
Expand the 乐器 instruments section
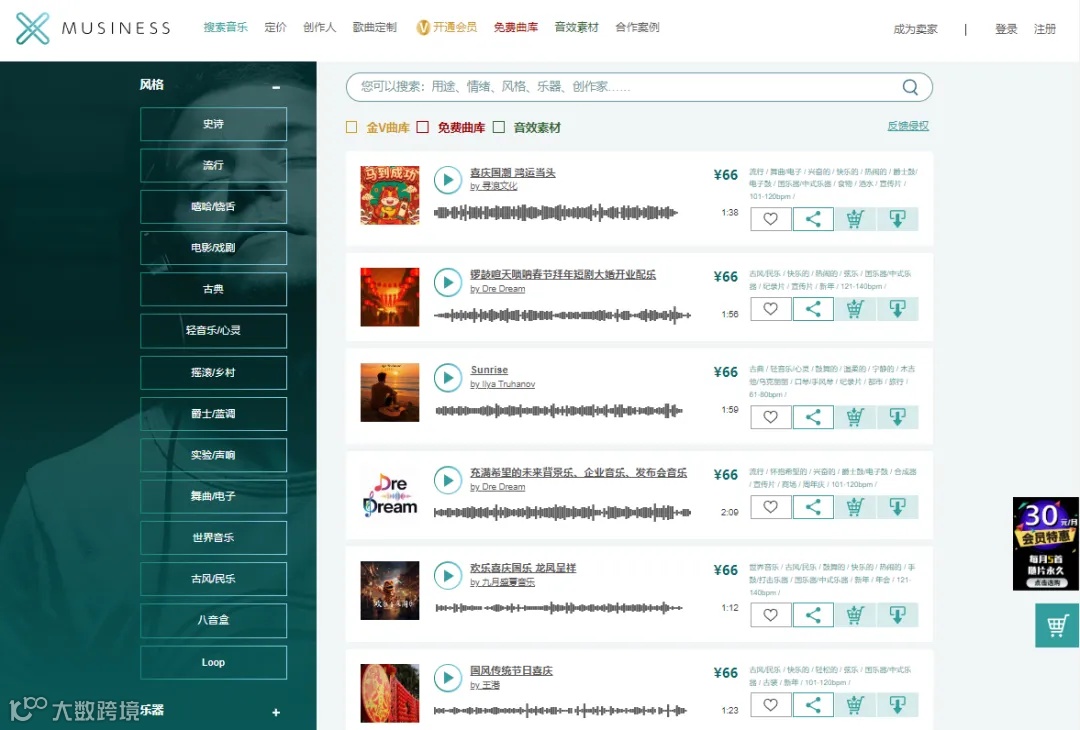tap(275, 713)
